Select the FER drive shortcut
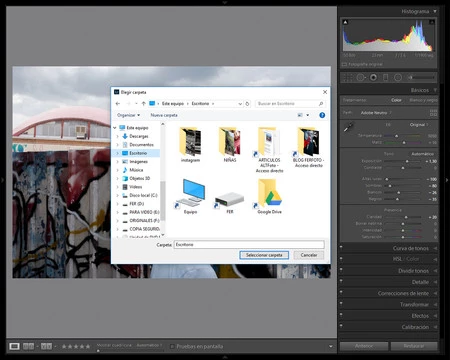450x360 pixels. [230, 203]
